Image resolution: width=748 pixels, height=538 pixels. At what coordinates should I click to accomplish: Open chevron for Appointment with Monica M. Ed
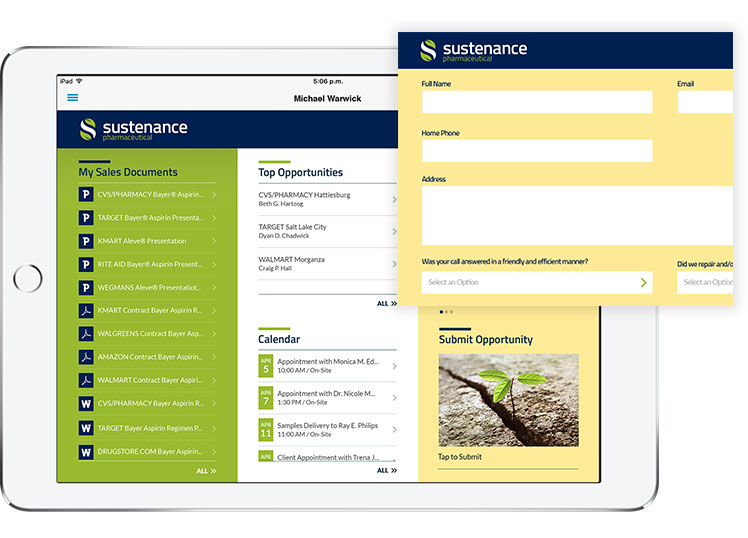coord(394,366)
